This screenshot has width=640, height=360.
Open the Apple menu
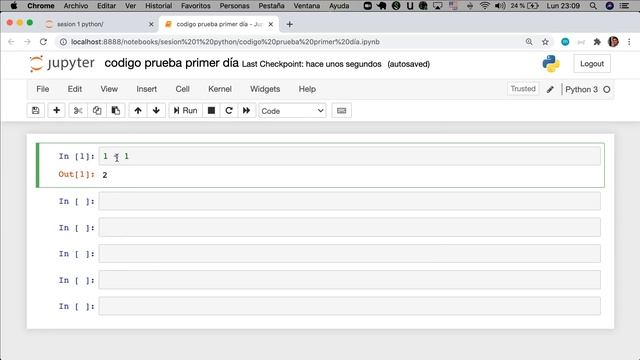13,6
